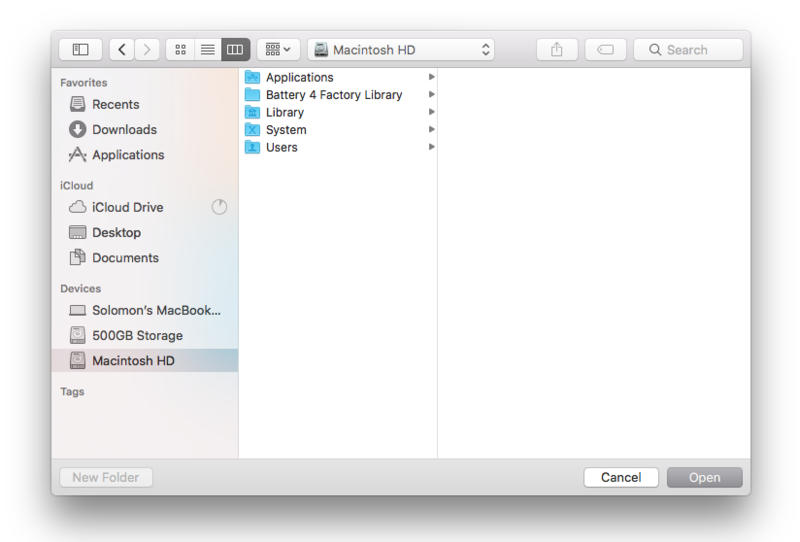The image size is (800, 542).
Task: Open the group-by arrangement dropdown
Action: [x=278, y=50]
